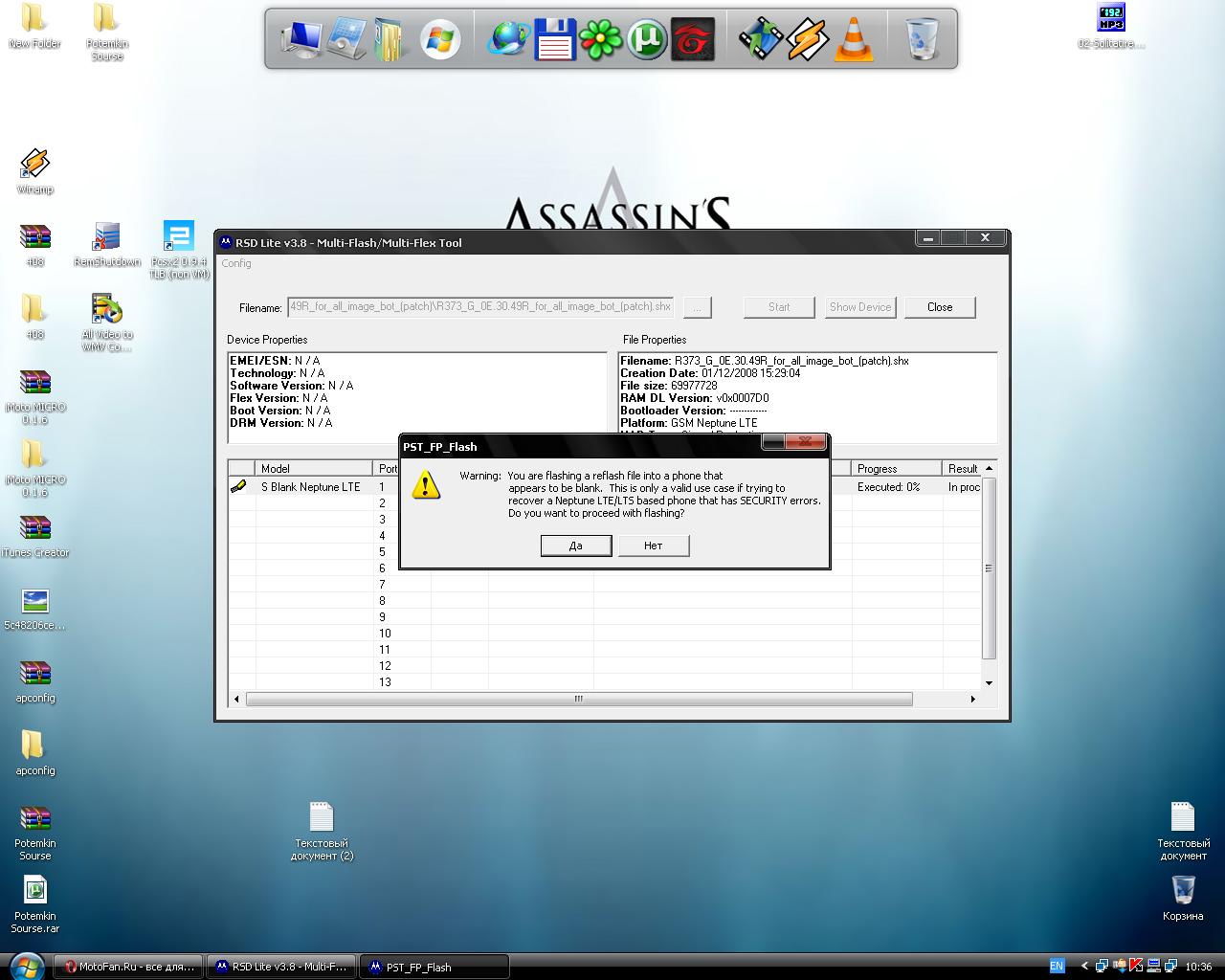Open My Computer icon in dock
1225x980 pixels.
301,39
